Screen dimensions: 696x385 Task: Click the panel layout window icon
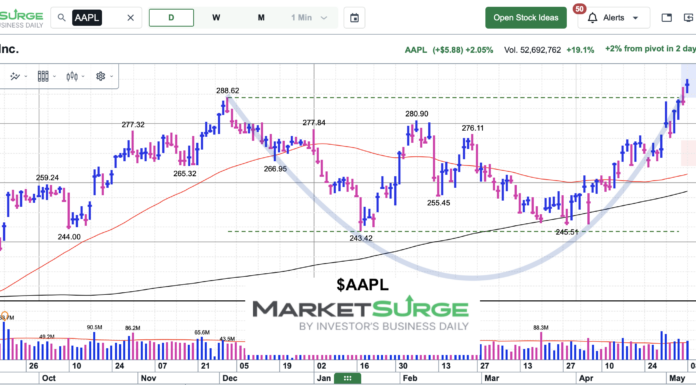click(667, 18)
